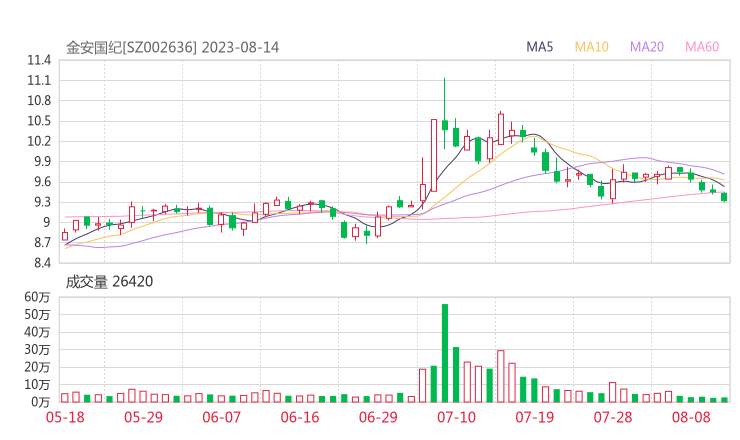The width and height of the screenshot is (740, 440).
Task: Click the MA20 legend label
Action: 647,47
